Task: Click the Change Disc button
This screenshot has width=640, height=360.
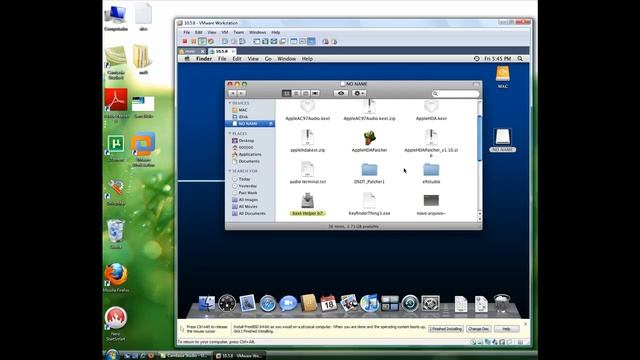Action: [x=478, y=329]
